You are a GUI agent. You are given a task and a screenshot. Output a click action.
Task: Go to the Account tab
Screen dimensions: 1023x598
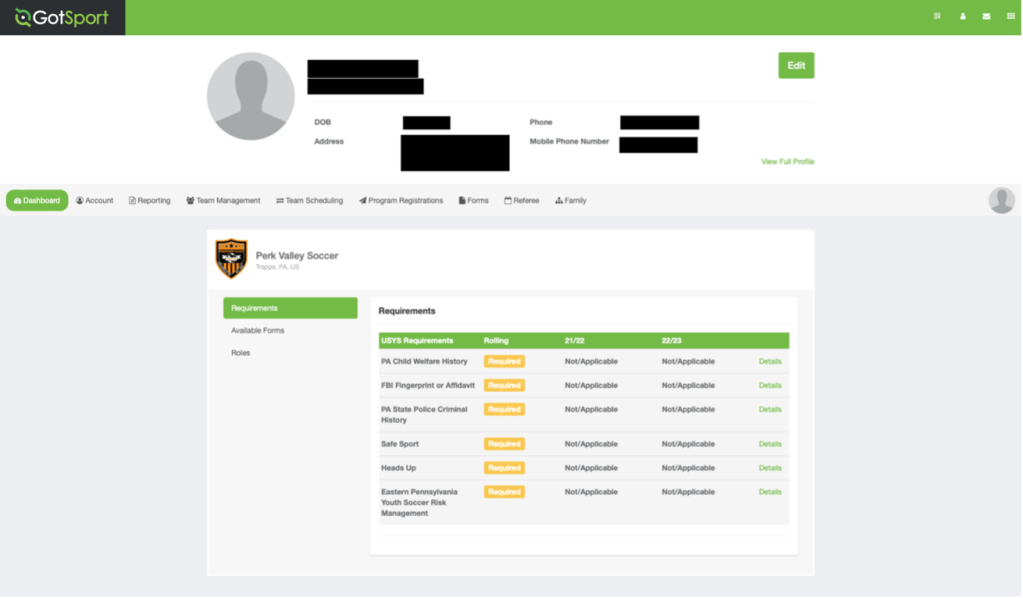(95, 200)
